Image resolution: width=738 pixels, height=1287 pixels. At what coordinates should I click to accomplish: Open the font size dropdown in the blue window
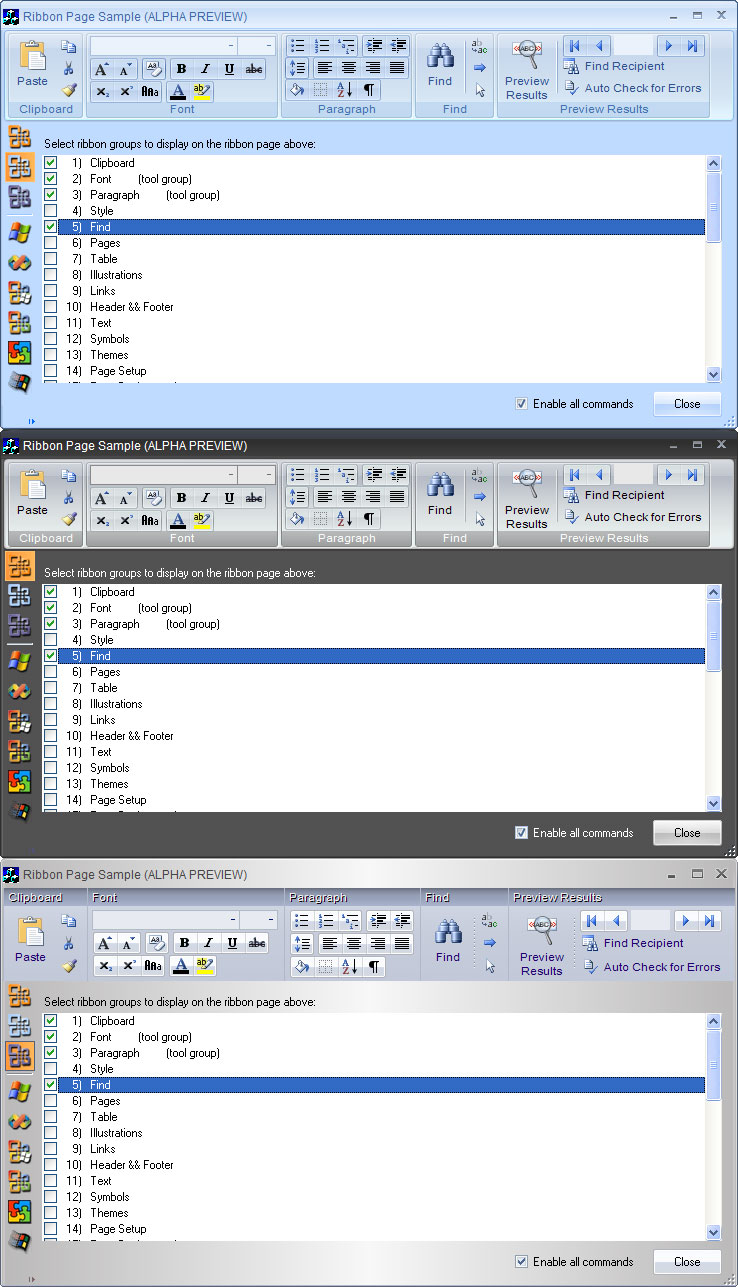pyautogui.click(x=270, y=46)
